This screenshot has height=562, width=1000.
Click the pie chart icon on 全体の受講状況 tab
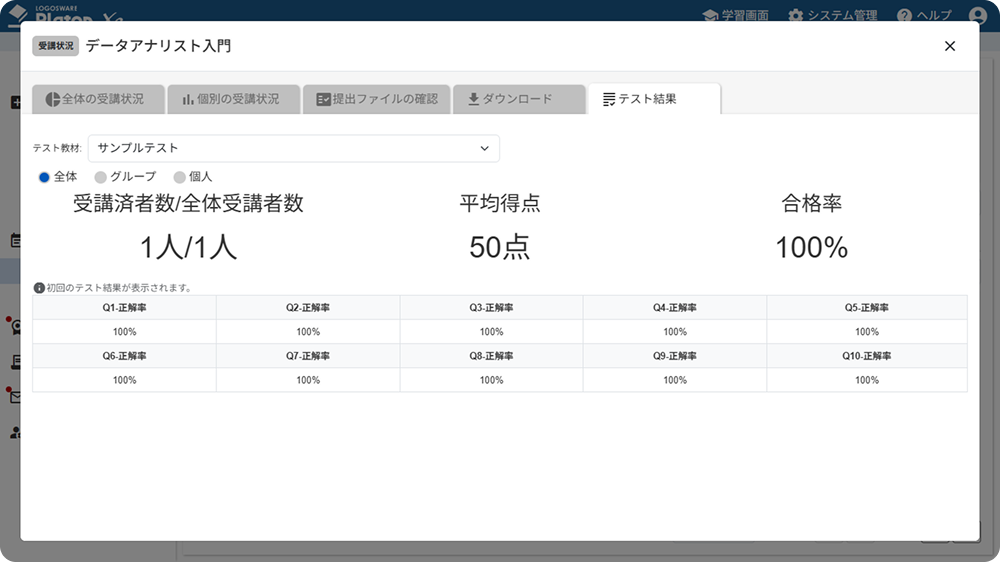pyautogui.click(x=53, y=99)
